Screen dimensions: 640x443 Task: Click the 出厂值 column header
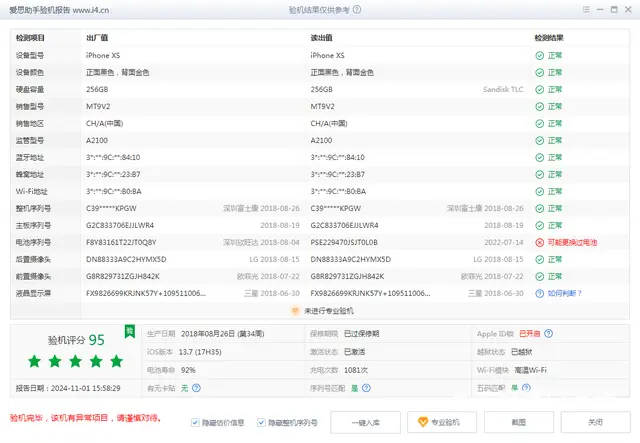[x=97, y=38]
